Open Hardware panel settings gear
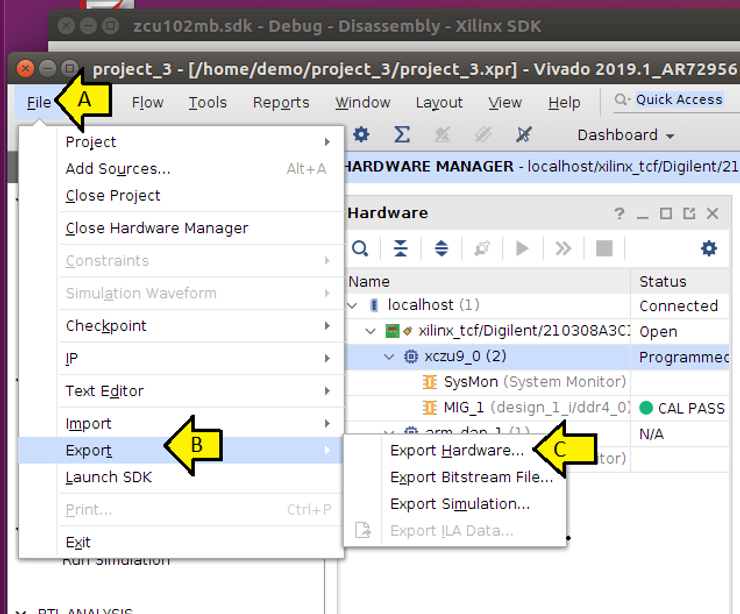 708,248
